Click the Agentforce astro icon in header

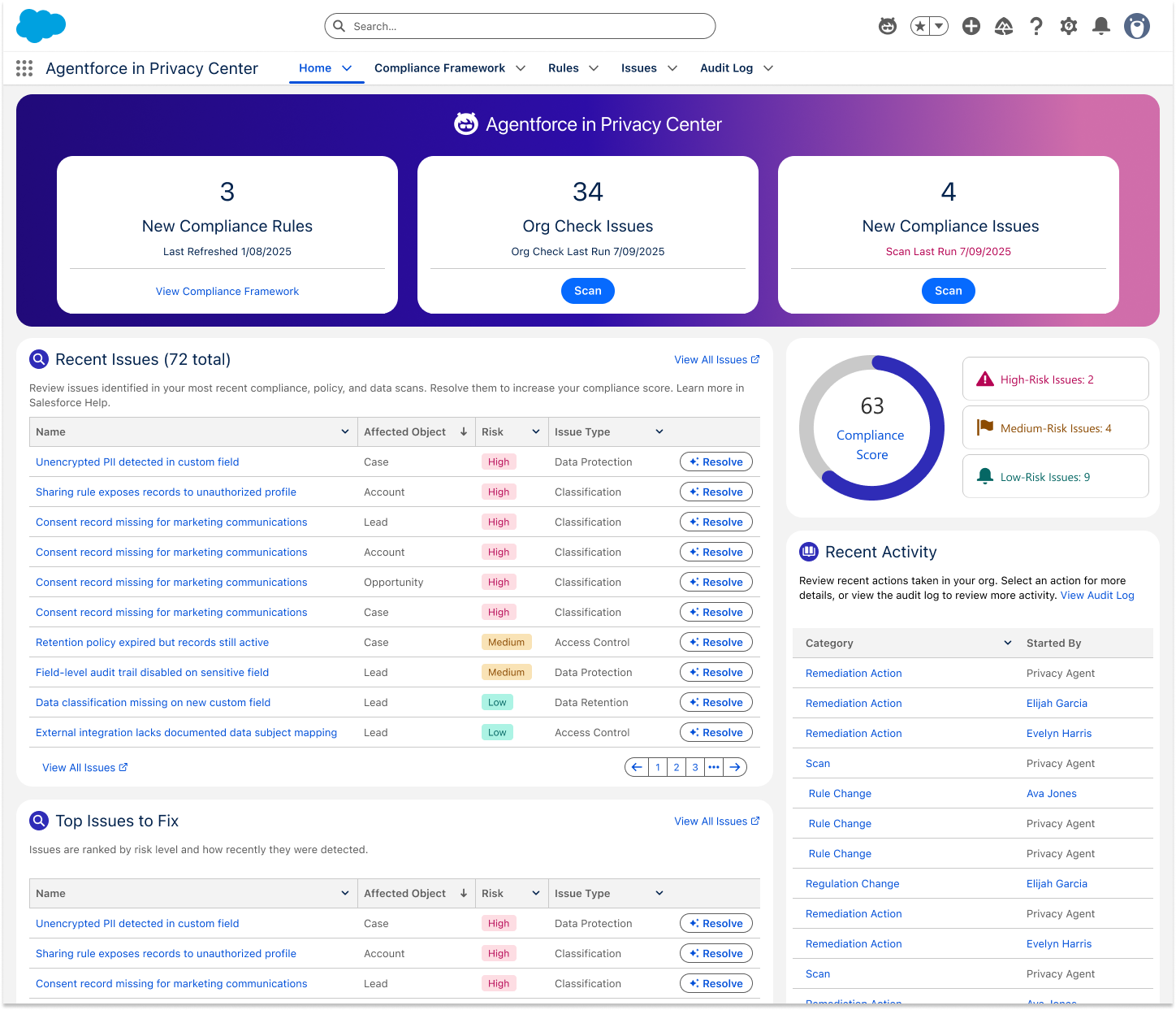coord(888,27)
